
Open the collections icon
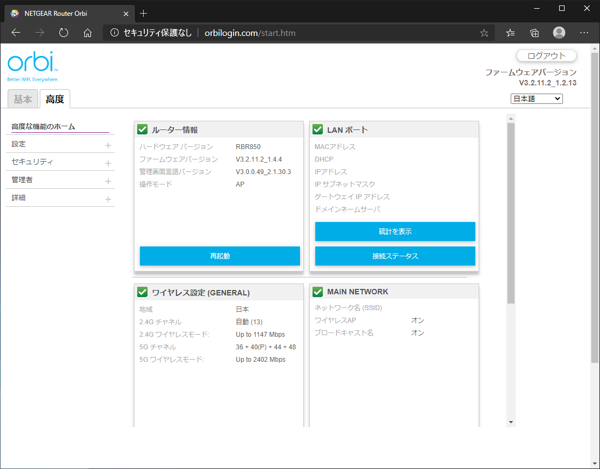(535, 33)
